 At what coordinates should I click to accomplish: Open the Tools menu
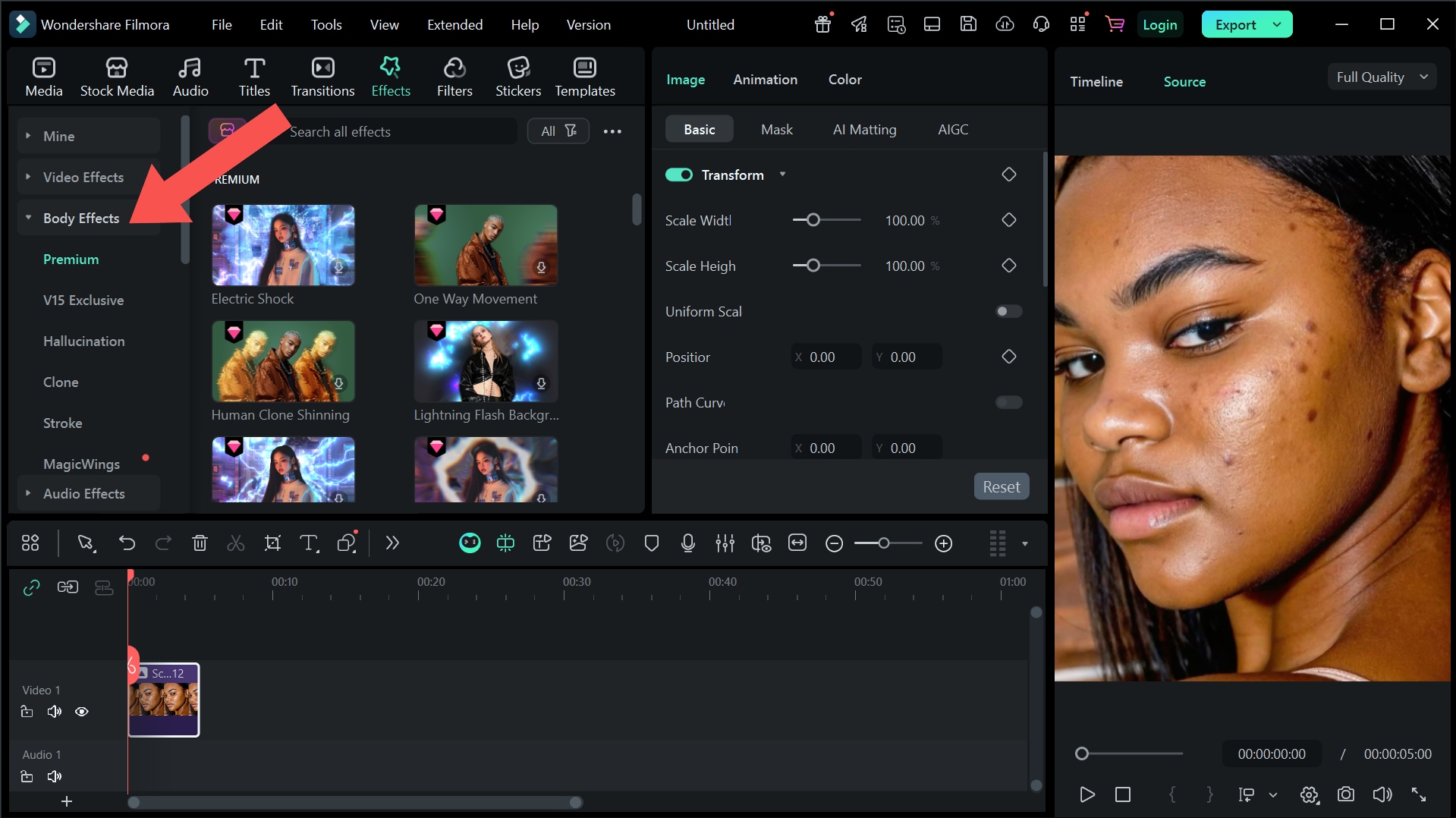tap(326, 25)
